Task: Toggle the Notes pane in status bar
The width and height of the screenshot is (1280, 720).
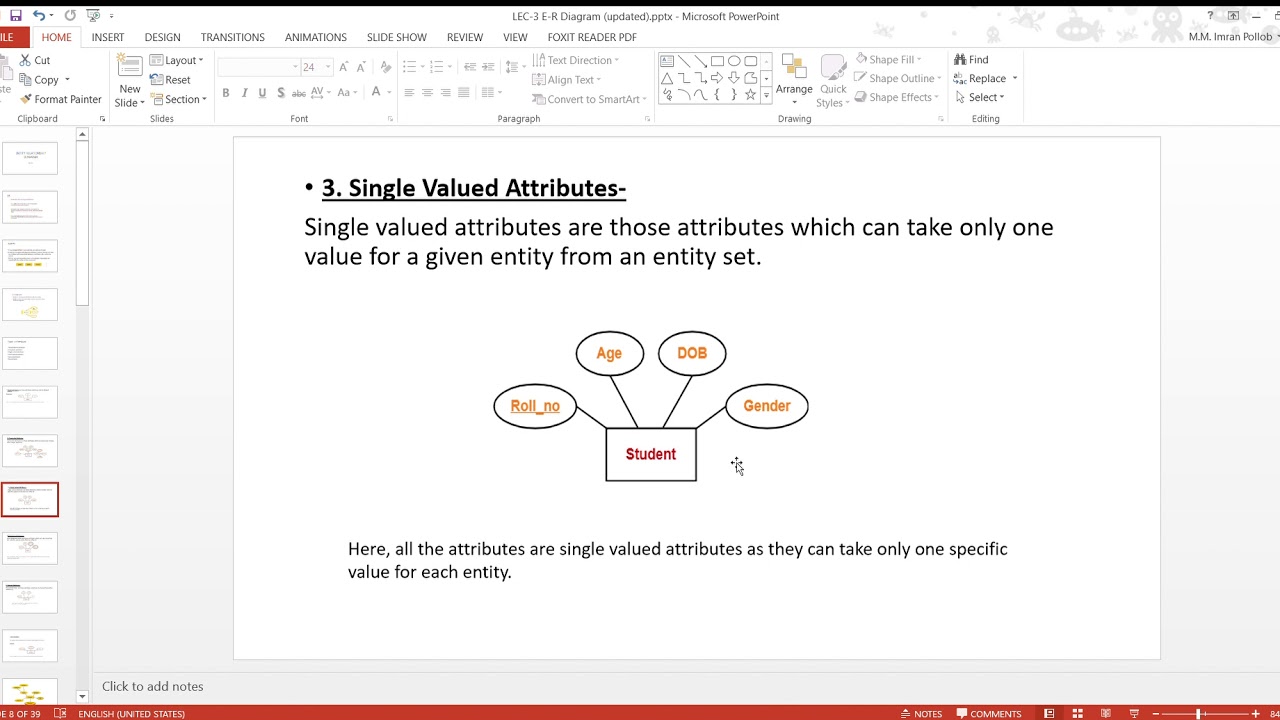Action: [921, 713]
